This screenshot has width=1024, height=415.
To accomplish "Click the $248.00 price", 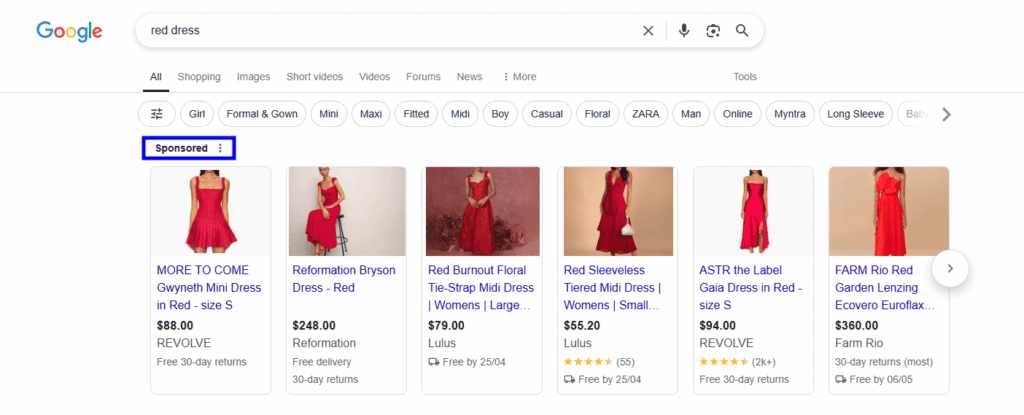I will (x=314, y=325).
